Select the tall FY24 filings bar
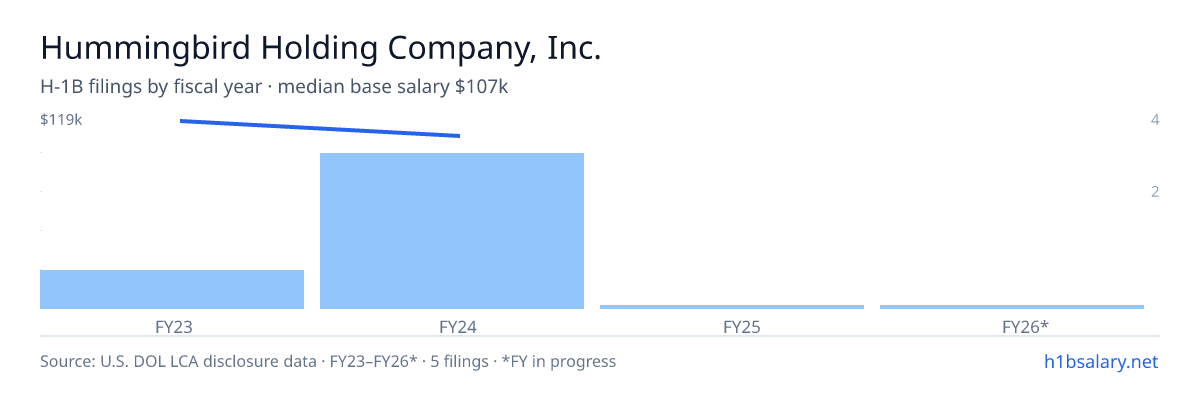The image size is (1200, 400). coord(452,231)
